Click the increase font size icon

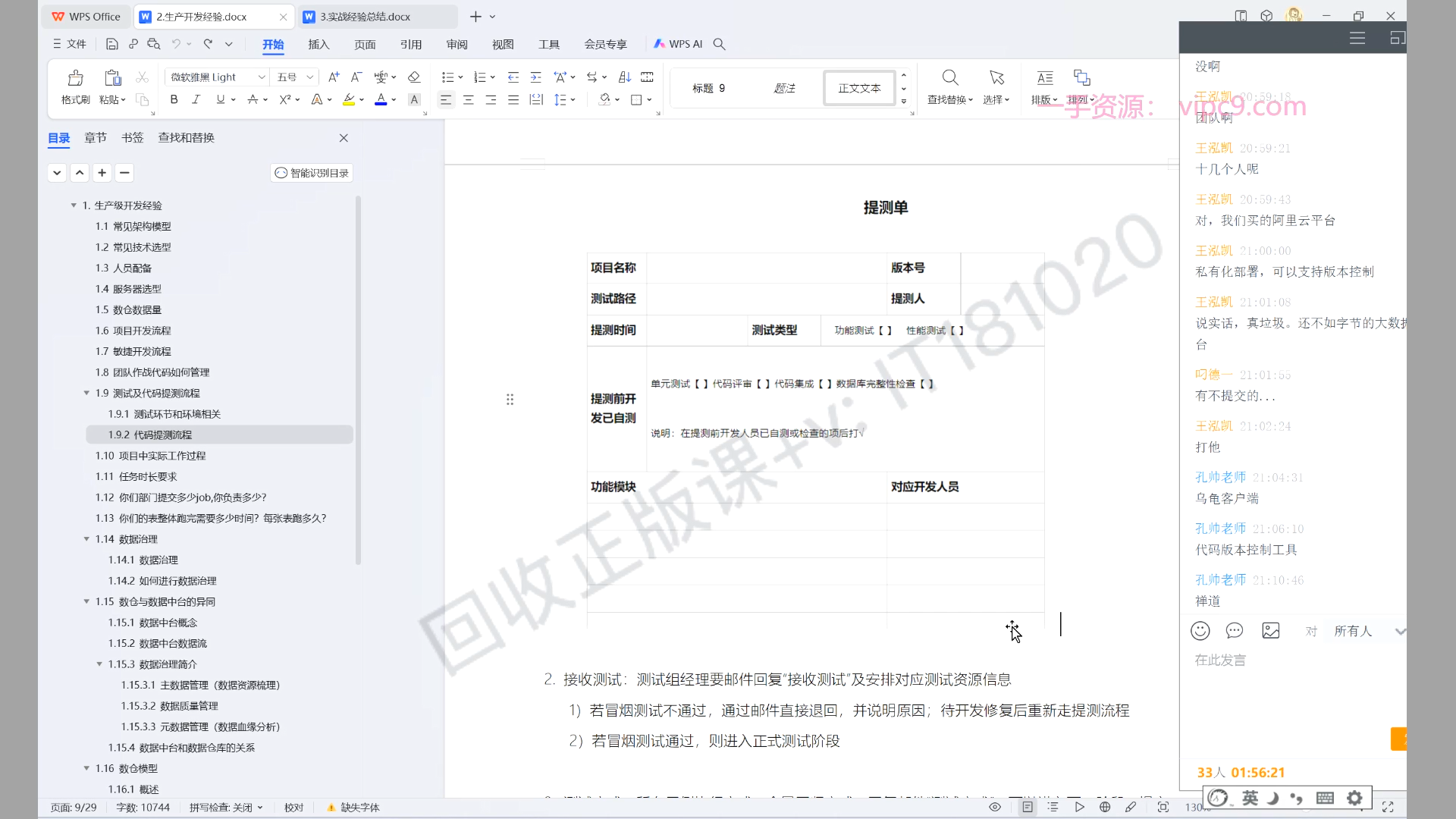[334, 77]
